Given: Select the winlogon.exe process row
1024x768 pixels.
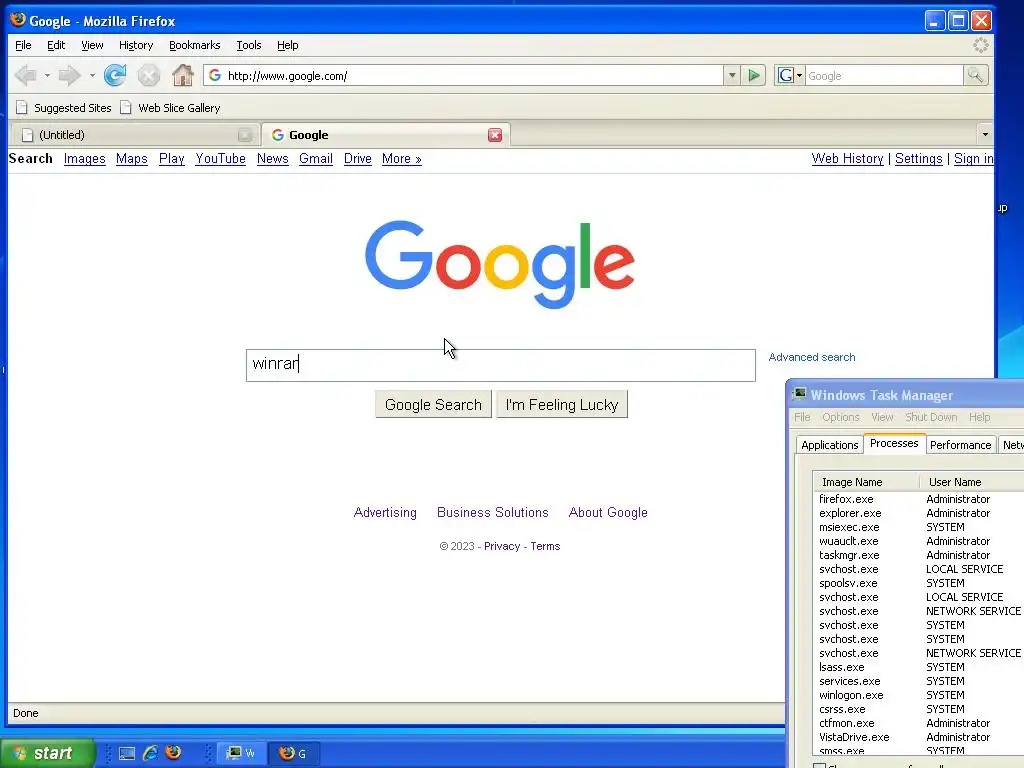Looking at the screenshot, I should pyautogui.click(x=920, y=695).
